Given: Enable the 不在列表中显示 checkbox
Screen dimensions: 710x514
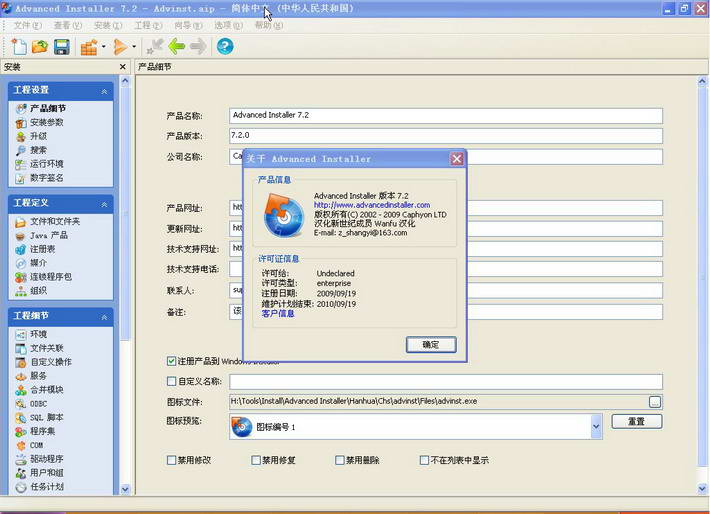Looking at the screenshot, I should pos(424,460).
